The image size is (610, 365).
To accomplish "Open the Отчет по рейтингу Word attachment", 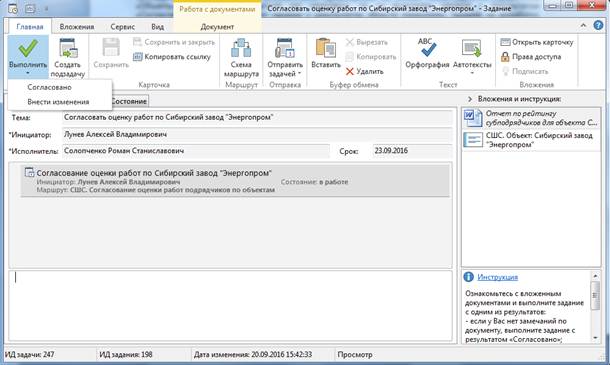I will coord(531,118).
